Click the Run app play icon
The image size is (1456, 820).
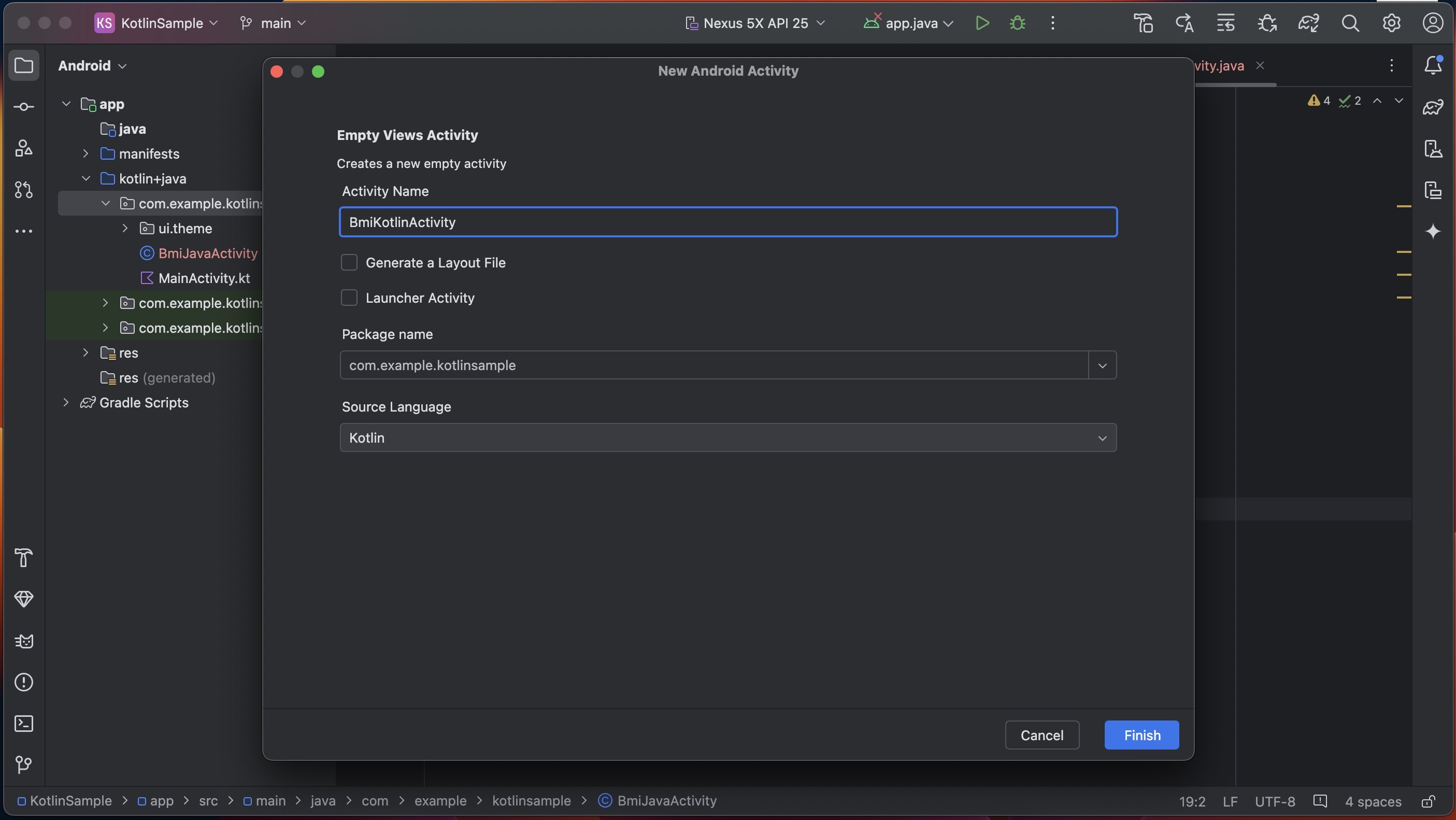pos(982,23)
